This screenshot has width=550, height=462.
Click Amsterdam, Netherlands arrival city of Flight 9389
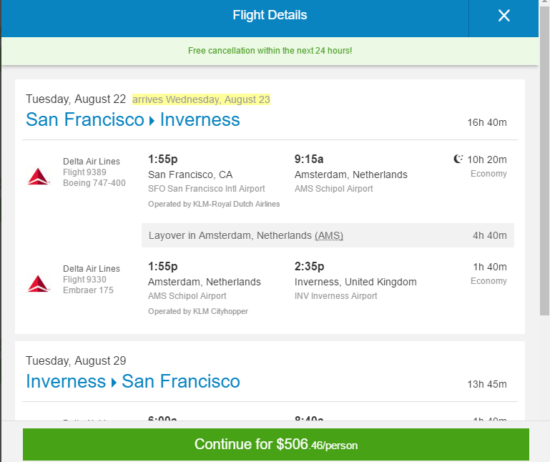351,174
